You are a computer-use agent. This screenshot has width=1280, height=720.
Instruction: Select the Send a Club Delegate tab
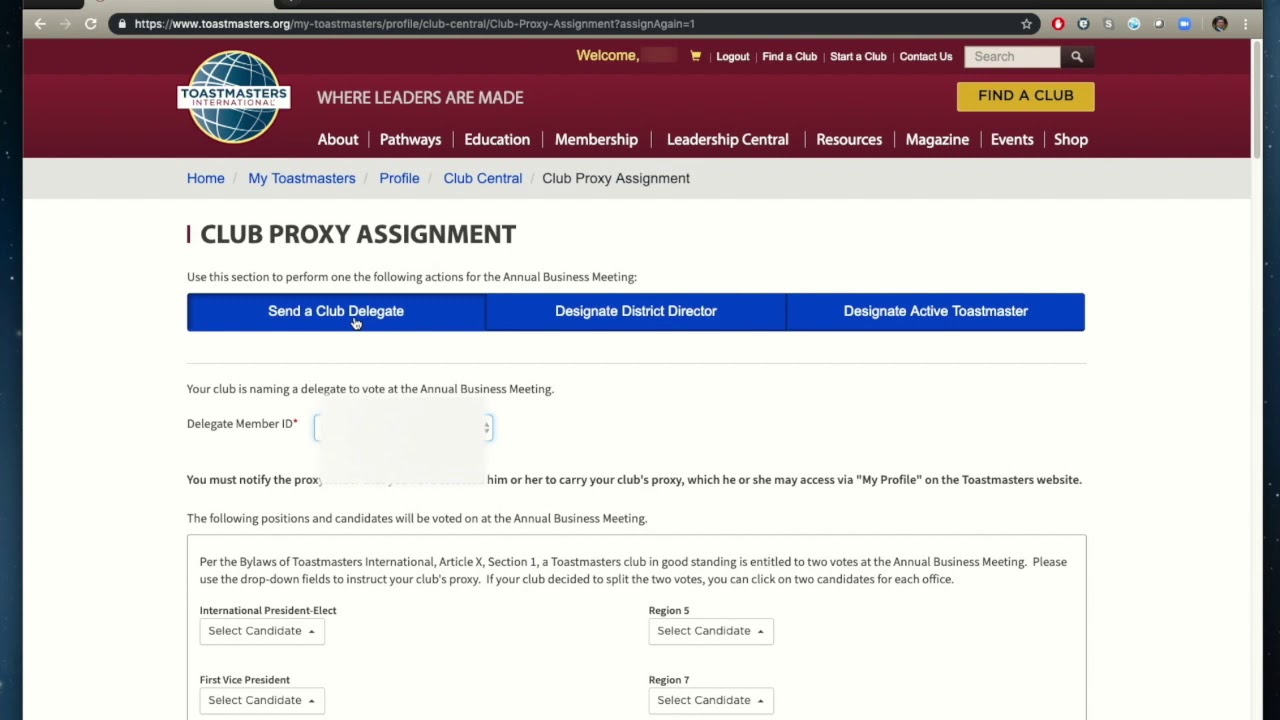click(x=336, y=312)
